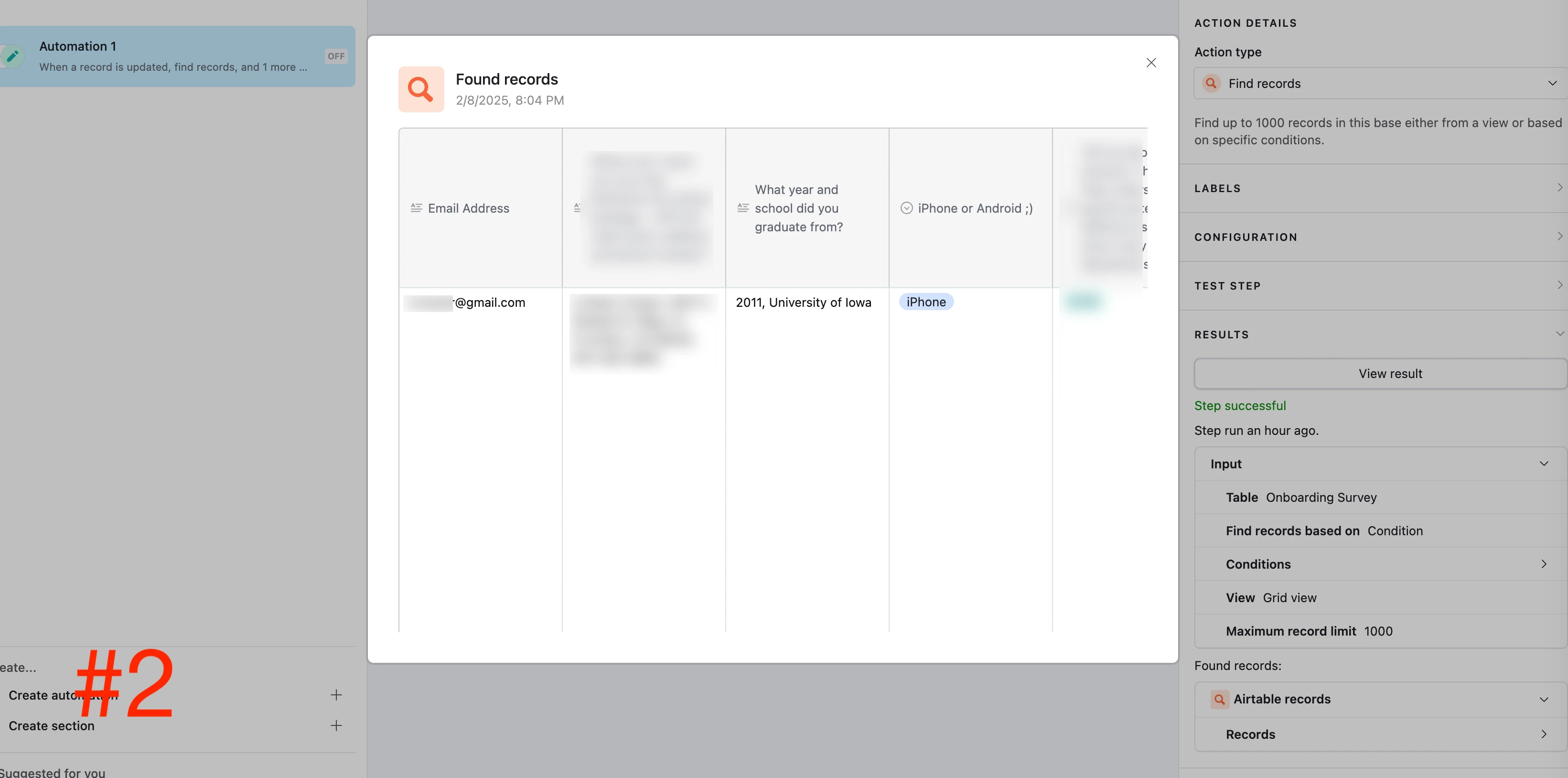Collapse the Input details panel
This screenshot has height=778, width=1568.
point(1544,464)
